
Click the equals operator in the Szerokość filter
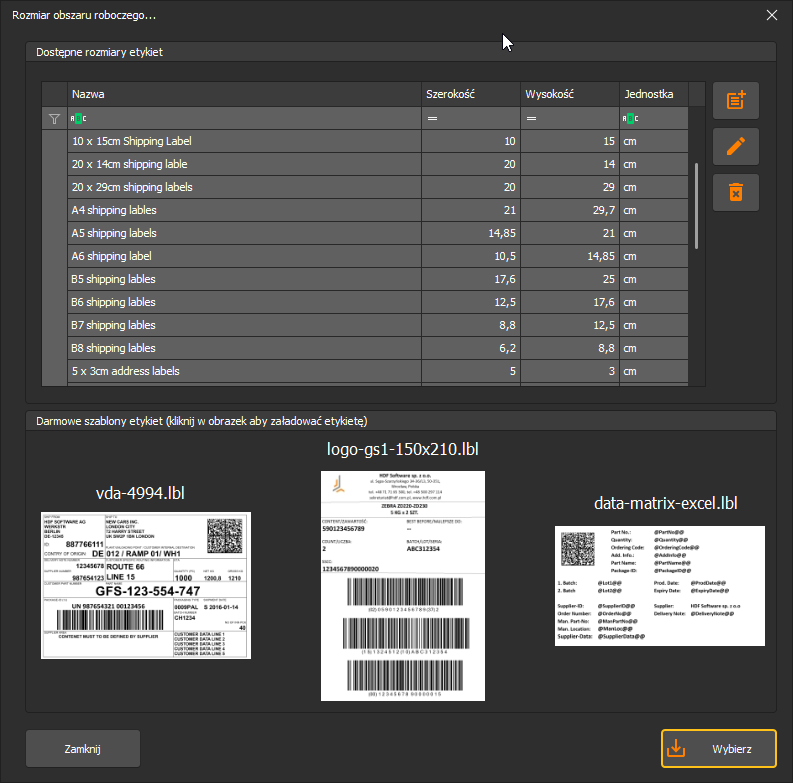pos(432,118)
